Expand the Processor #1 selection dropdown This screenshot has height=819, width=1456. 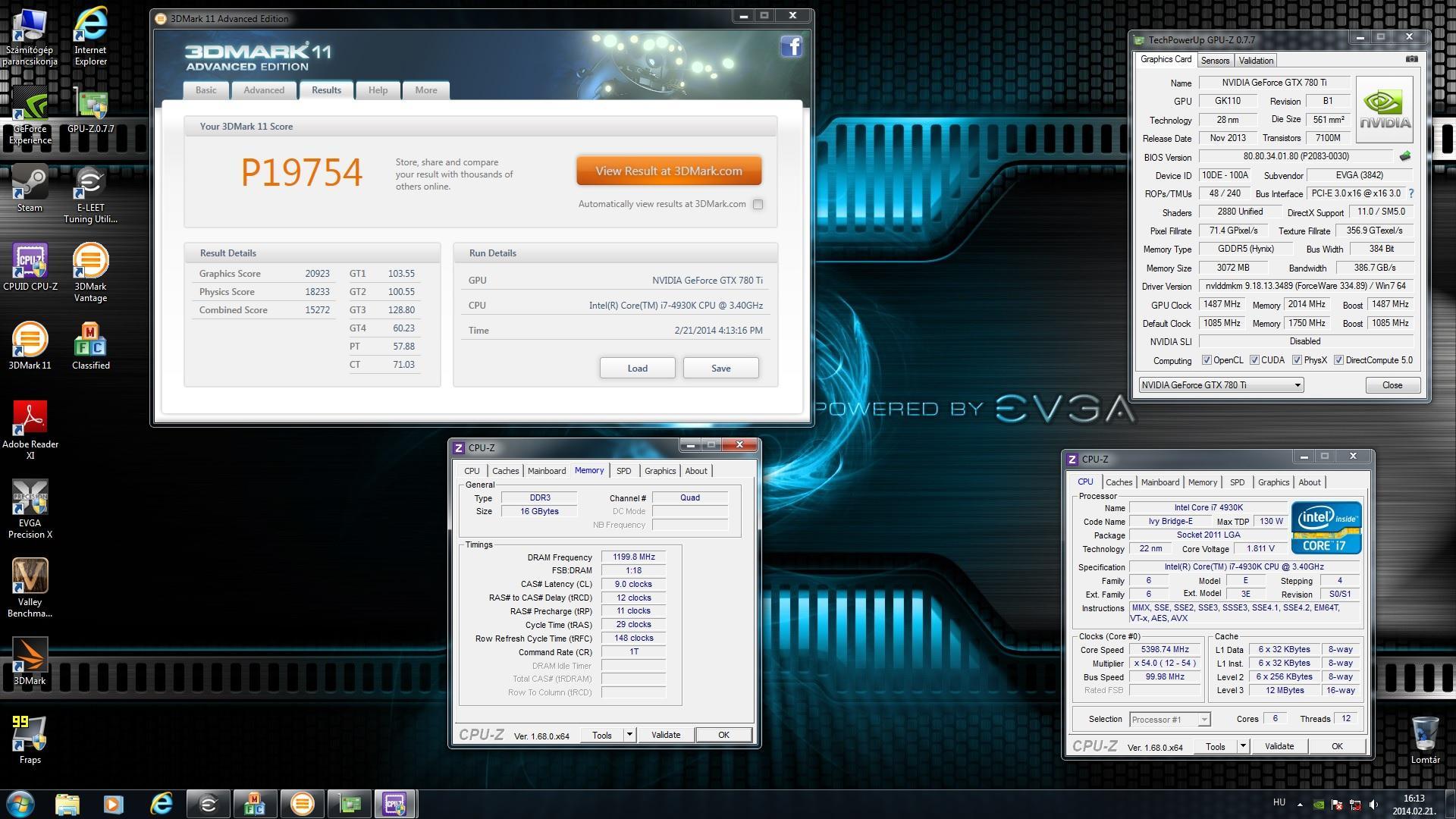[x=1204, y=720]
